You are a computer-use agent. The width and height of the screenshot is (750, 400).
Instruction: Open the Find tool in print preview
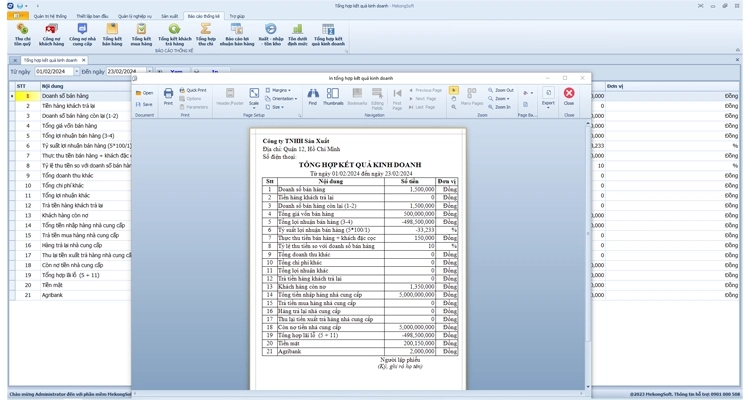point(312,96)
